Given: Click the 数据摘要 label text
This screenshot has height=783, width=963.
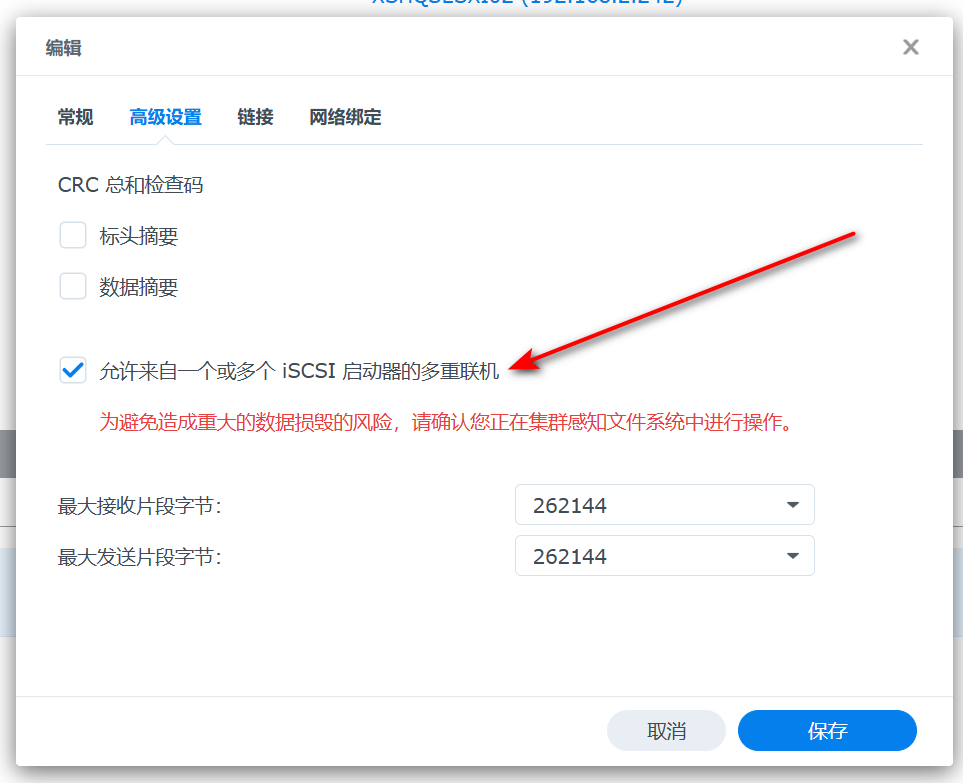Looking at the screenshot, I should click(139, 288).
